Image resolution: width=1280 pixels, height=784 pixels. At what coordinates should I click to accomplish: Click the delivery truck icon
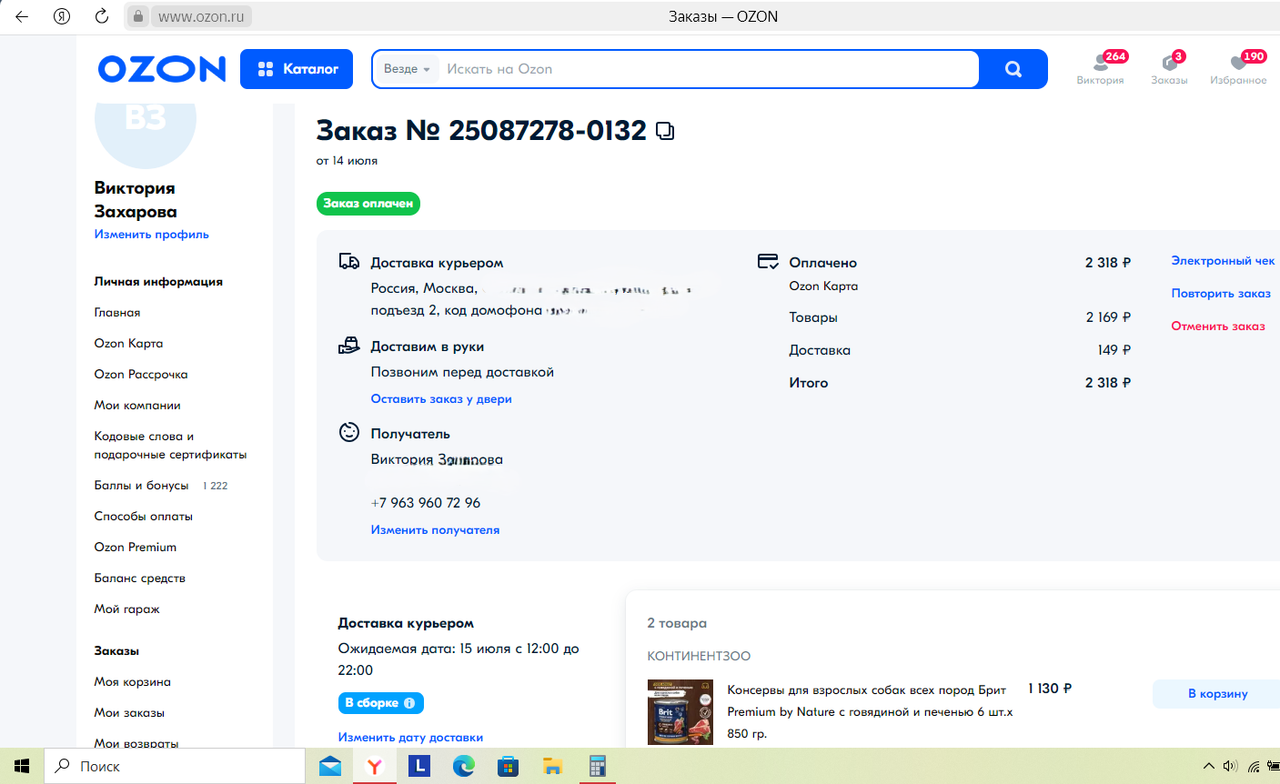tap(349, 262)
